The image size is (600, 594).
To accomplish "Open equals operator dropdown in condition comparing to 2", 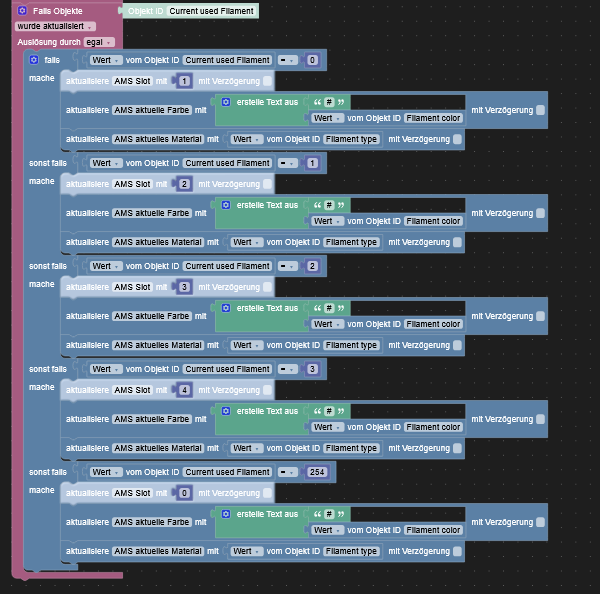I will (x=287, y=266).
